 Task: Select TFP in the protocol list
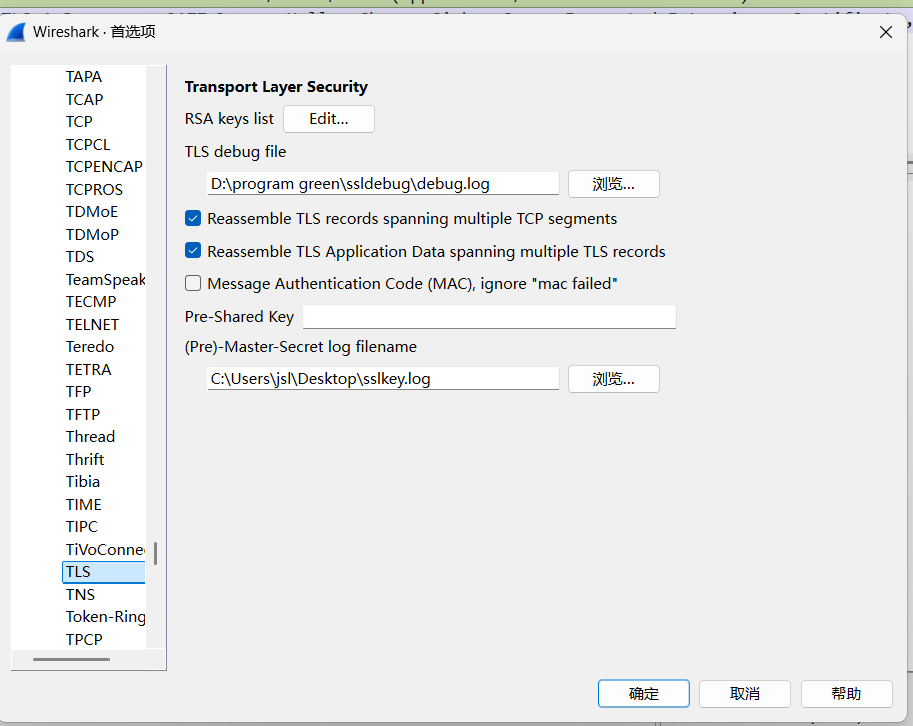(x=78, y=392)
